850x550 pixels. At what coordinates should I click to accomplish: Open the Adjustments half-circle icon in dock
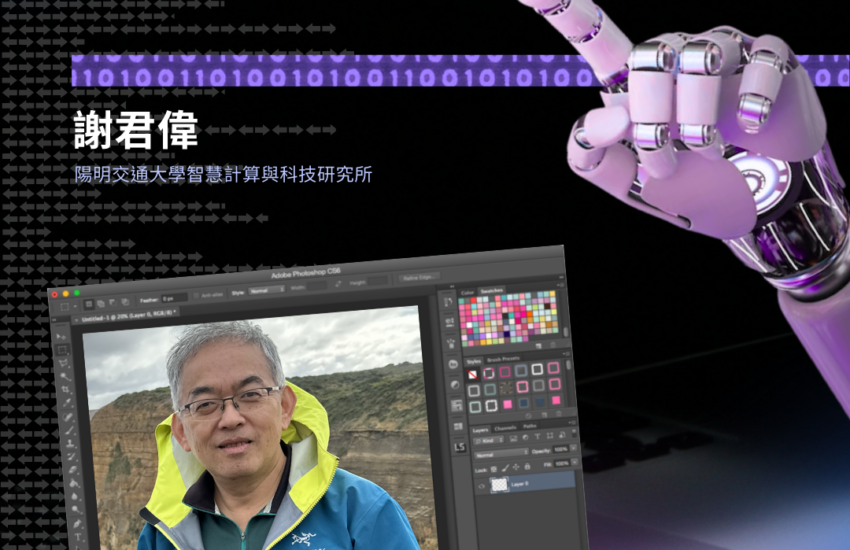pyautogui.click(x=455, y=385)
